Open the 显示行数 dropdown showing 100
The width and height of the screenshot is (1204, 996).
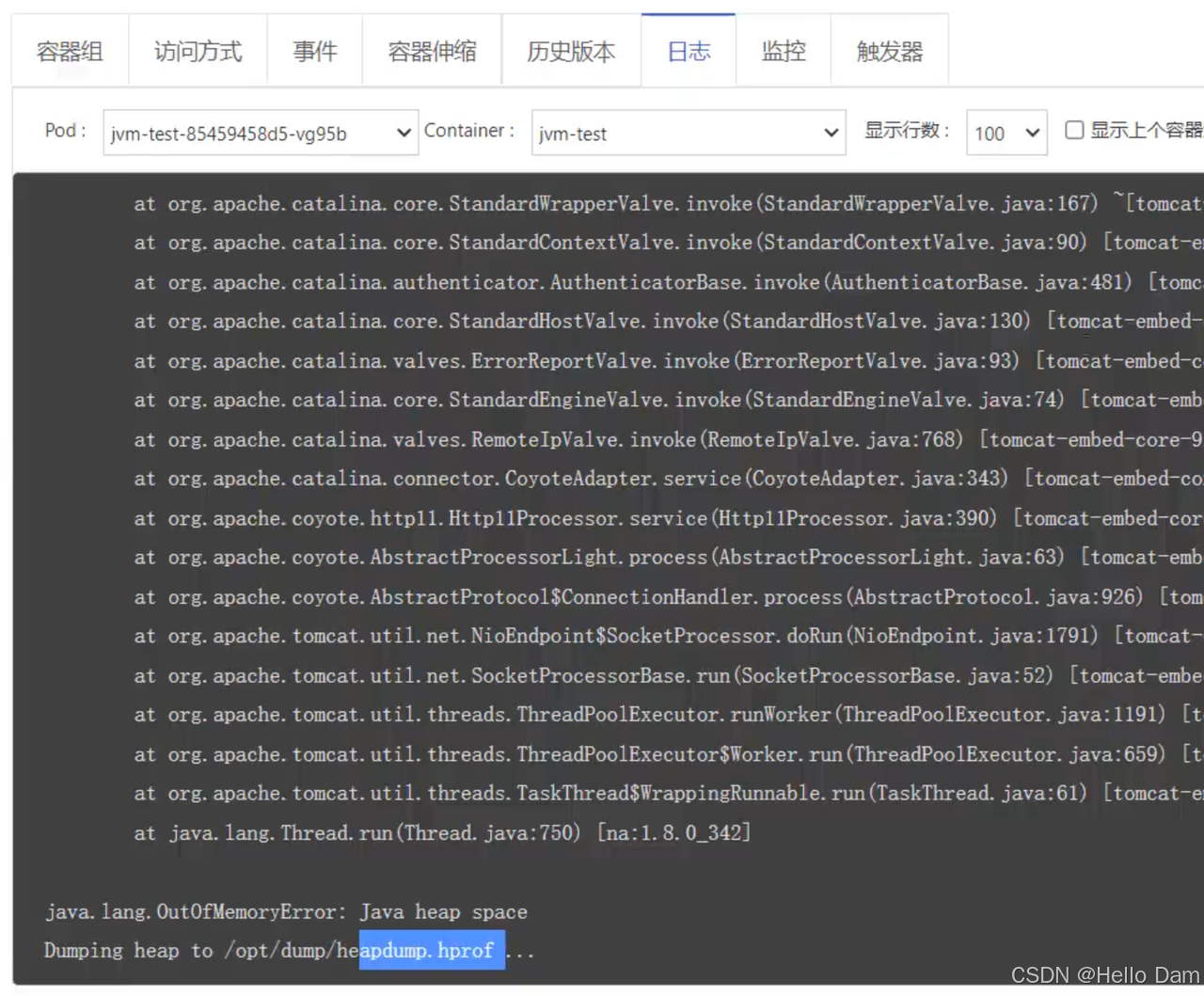(1006, 133)
